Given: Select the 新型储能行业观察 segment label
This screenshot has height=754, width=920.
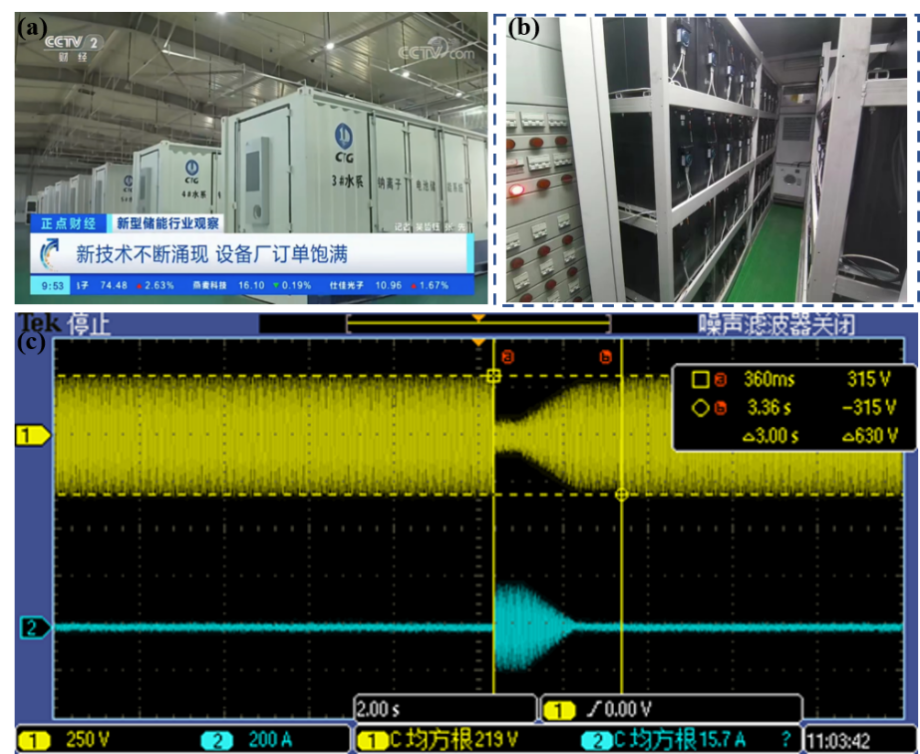Looking at the screenshot, I should point(168,223).
